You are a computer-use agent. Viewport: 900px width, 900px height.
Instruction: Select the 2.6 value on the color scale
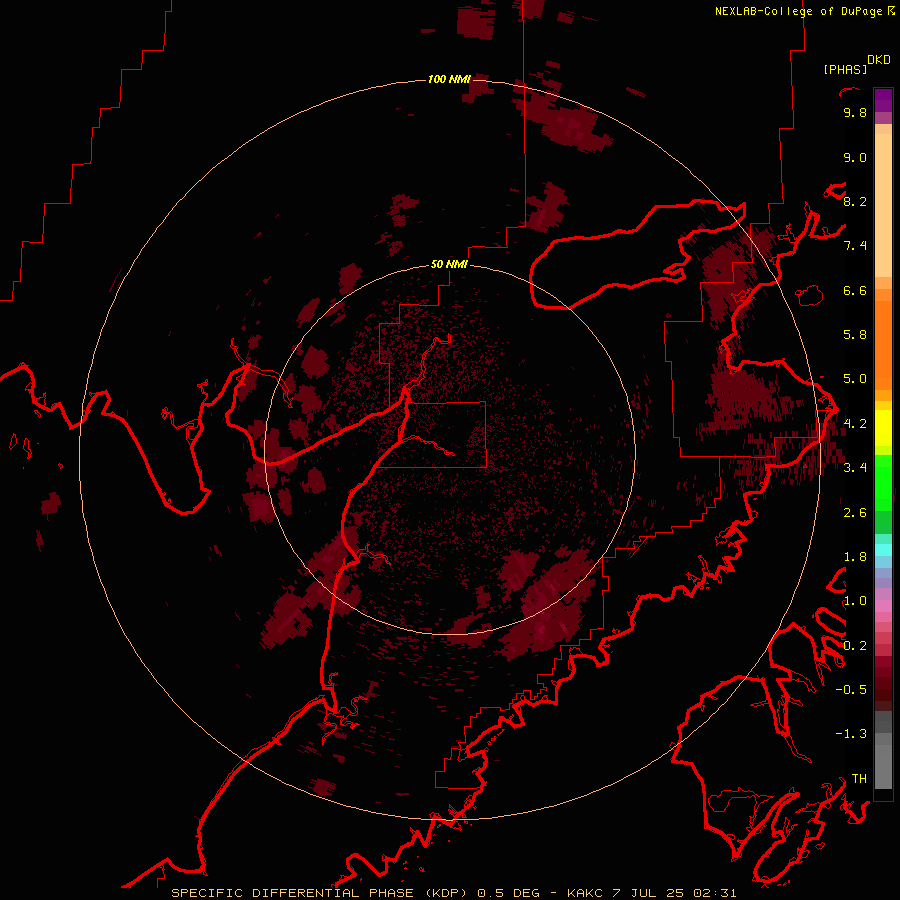[855, 513]
